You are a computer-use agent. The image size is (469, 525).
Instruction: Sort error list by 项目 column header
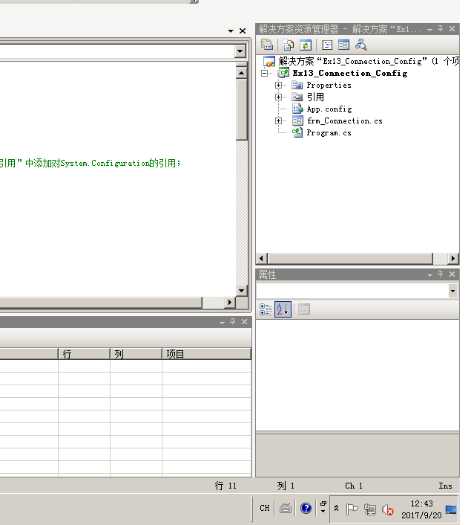coord(207,354)
